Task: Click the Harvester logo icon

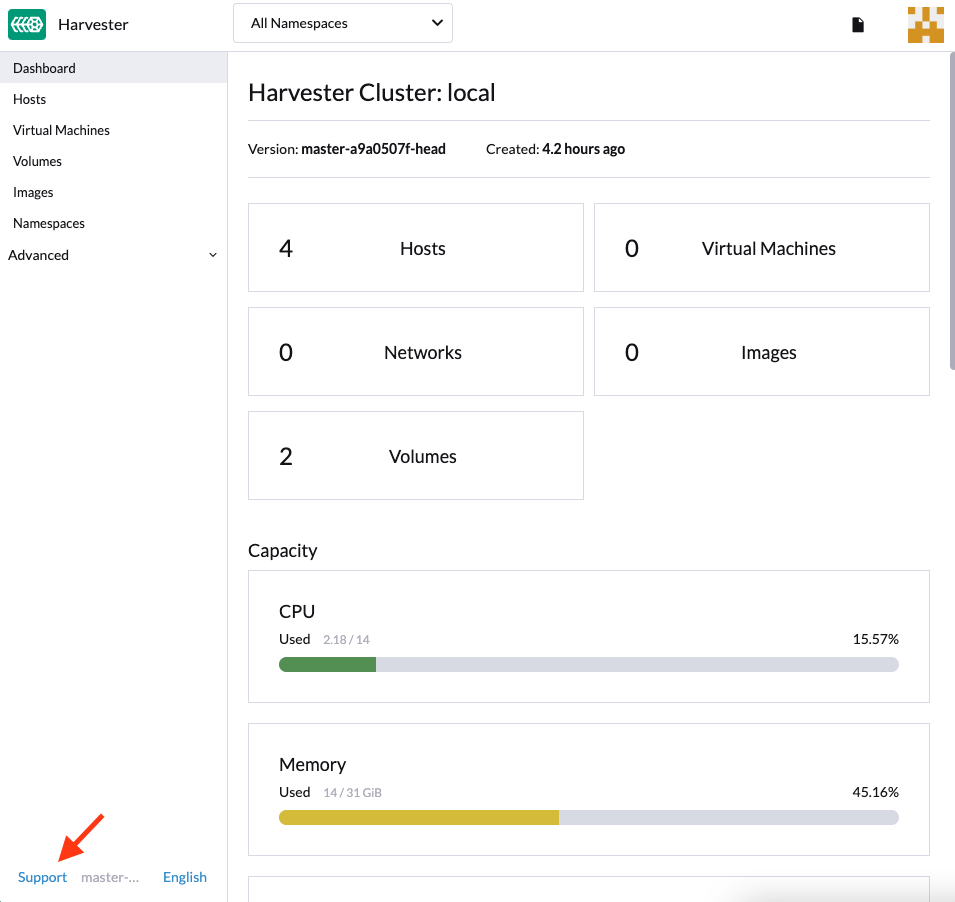Action: tap(26, 24)
